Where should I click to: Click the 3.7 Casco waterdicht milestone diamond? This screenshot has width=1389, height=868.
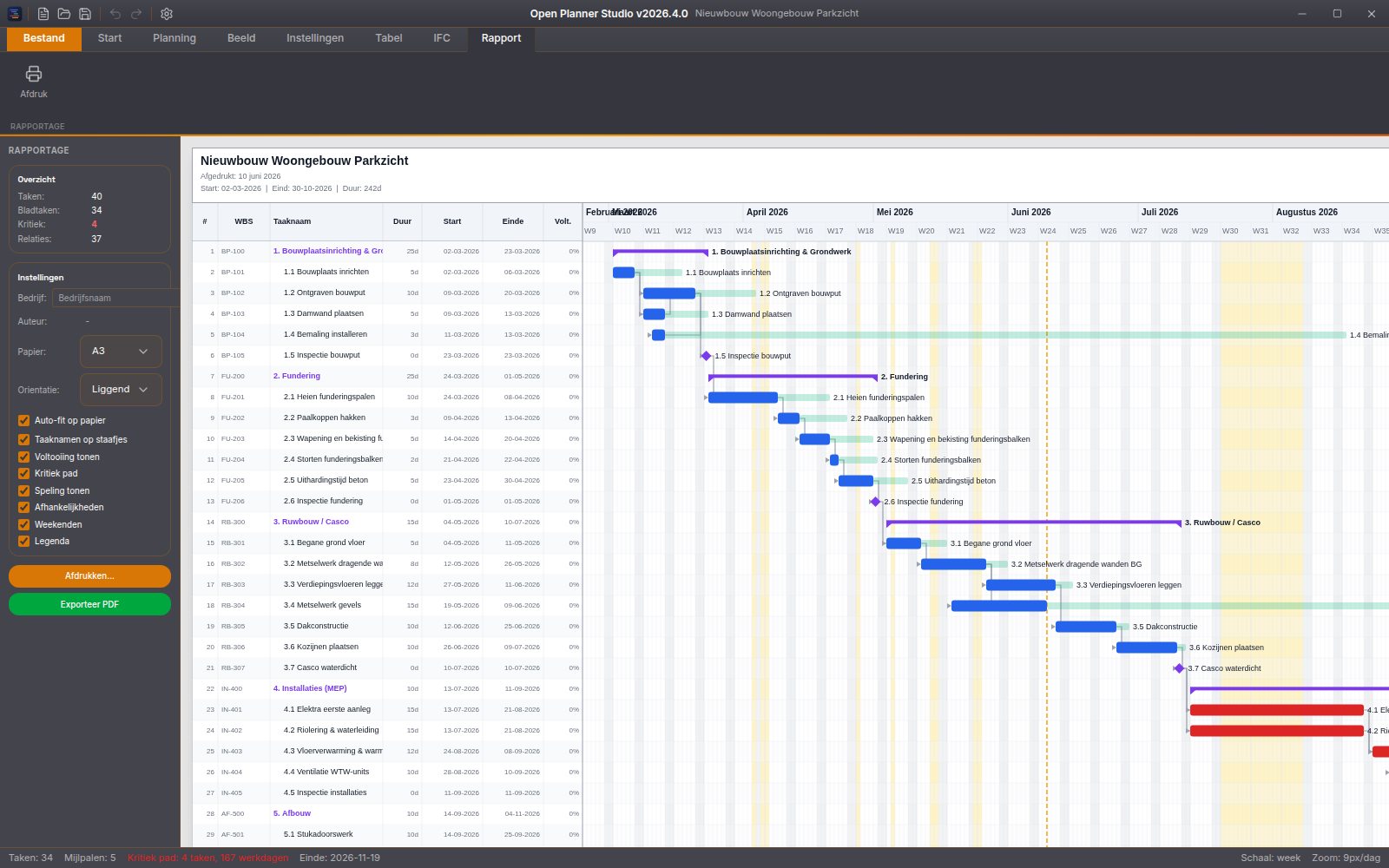pyautogui.click(x=1179, y=668)
